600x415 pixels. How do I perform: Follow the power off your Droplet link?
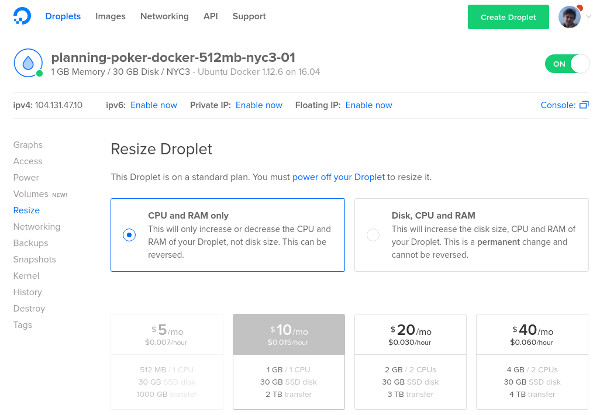pyautogui.click(x=338, y=177)
